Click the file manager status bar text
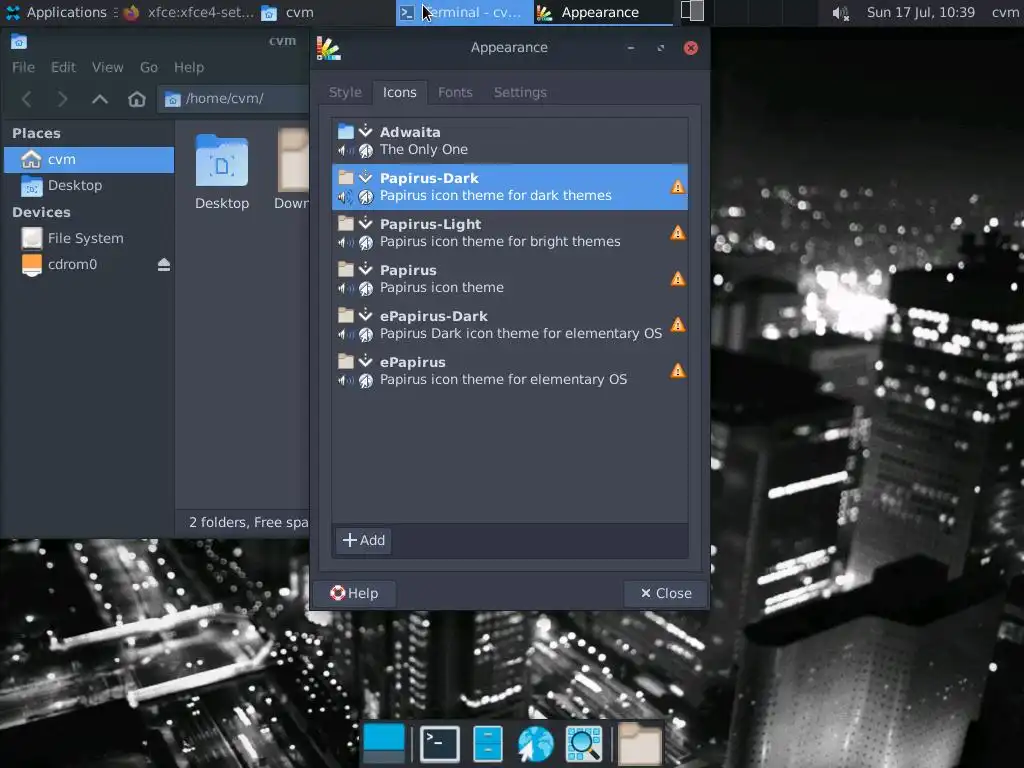The image size is (1024, 768). (x=248, y=522)
